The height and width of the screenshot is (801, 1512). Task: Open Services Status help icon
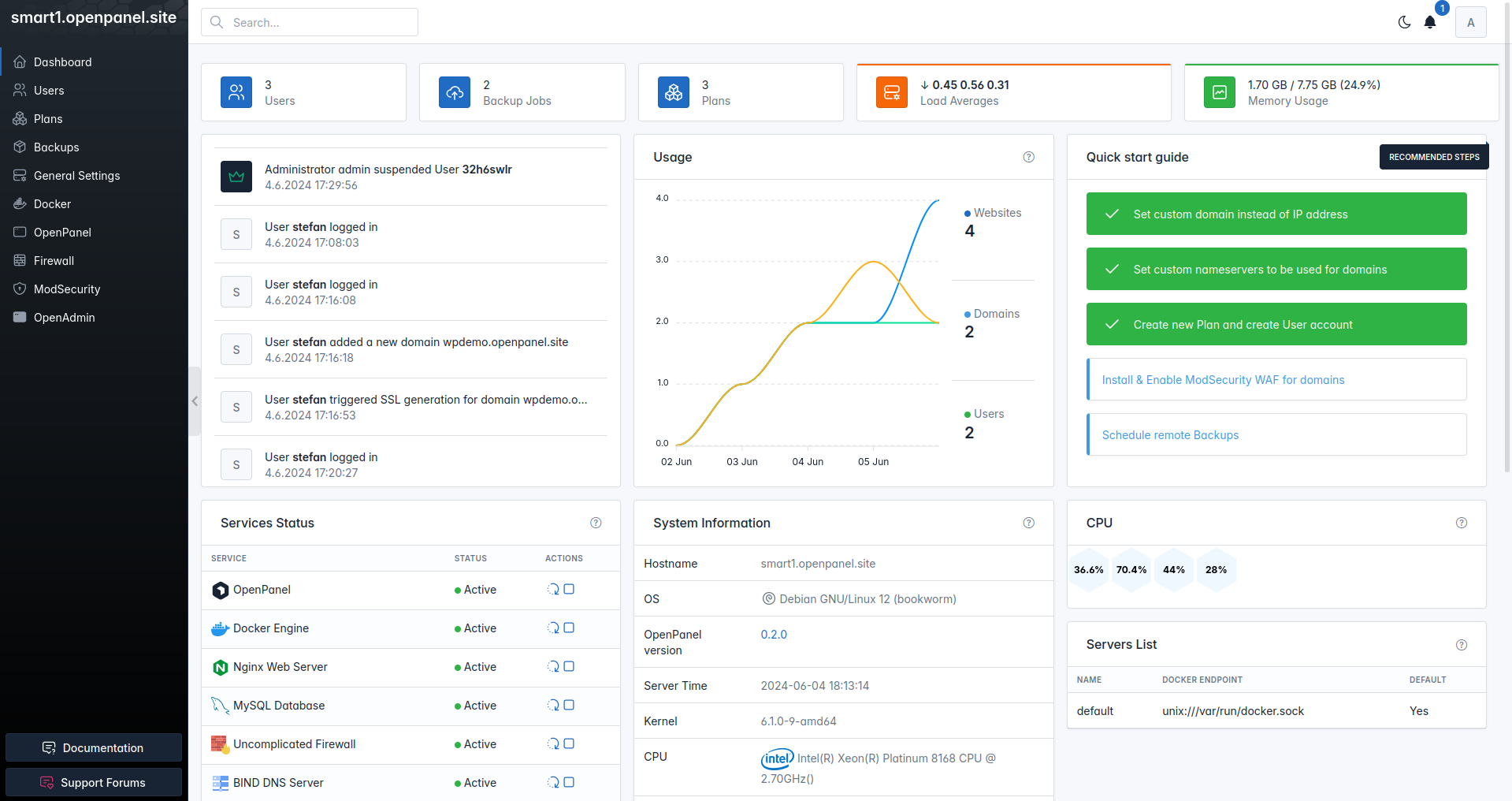pyautogui.click(x=596, y=523)
